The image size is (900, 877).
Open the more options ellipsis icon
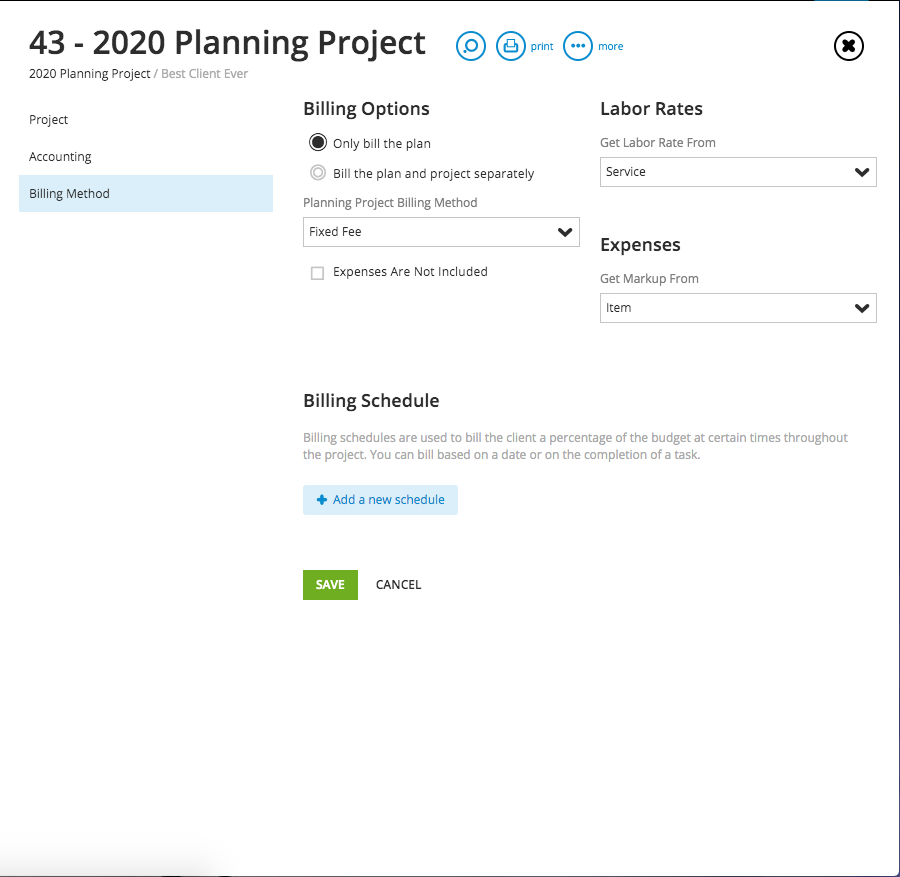578,46
